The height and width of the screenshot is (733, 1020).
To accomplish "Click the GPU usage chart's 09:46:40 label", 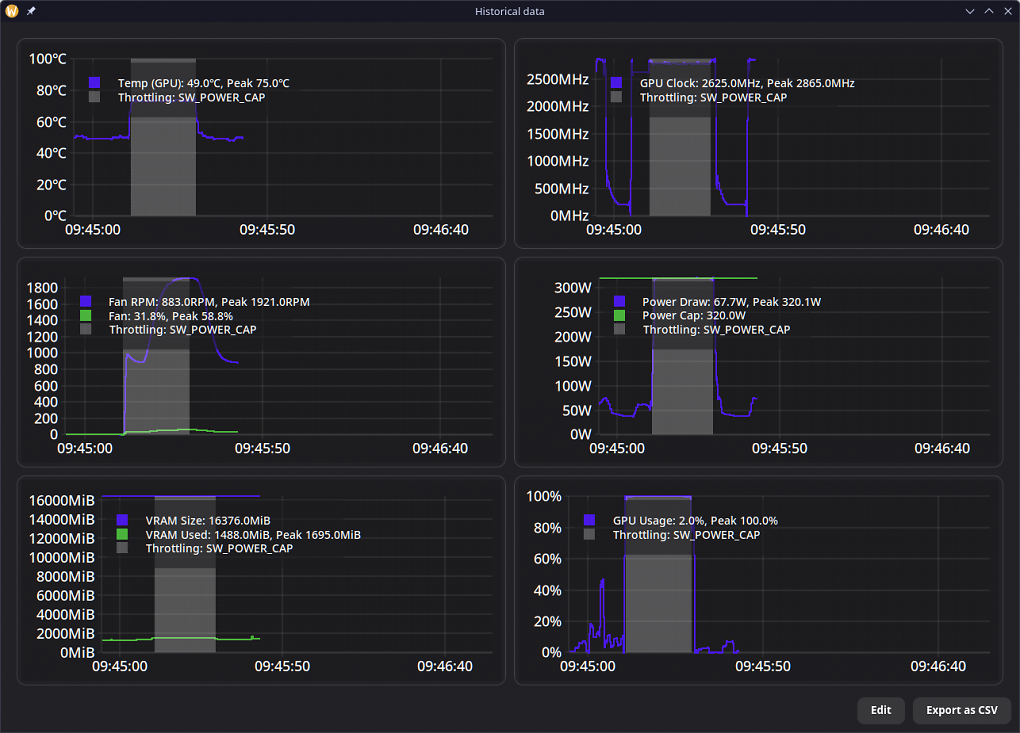I will click(938, 666).
